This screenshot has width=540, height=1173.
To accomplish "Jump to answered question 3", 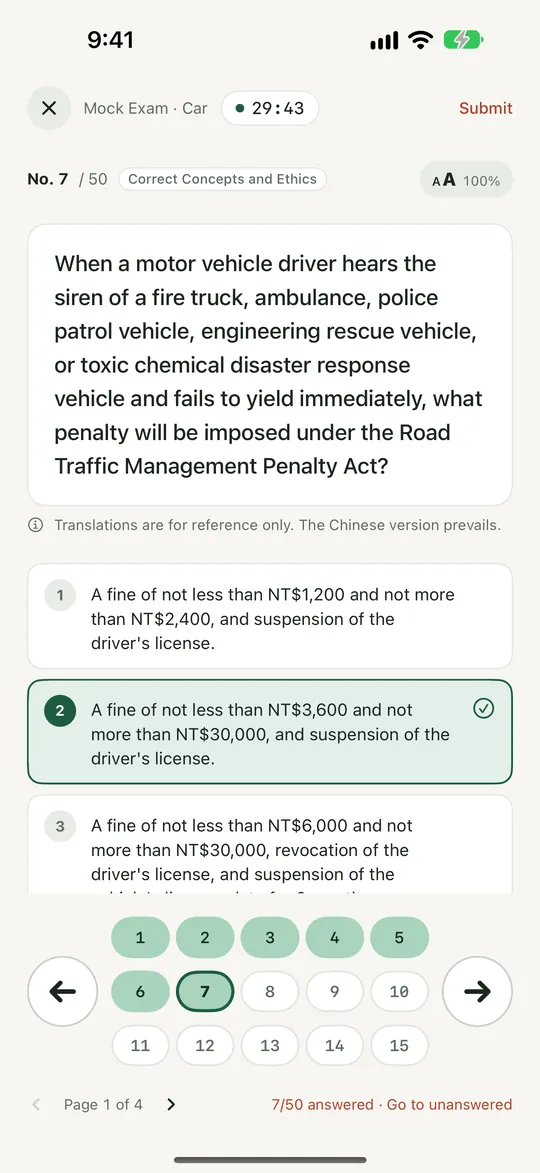I will (270, 937).
